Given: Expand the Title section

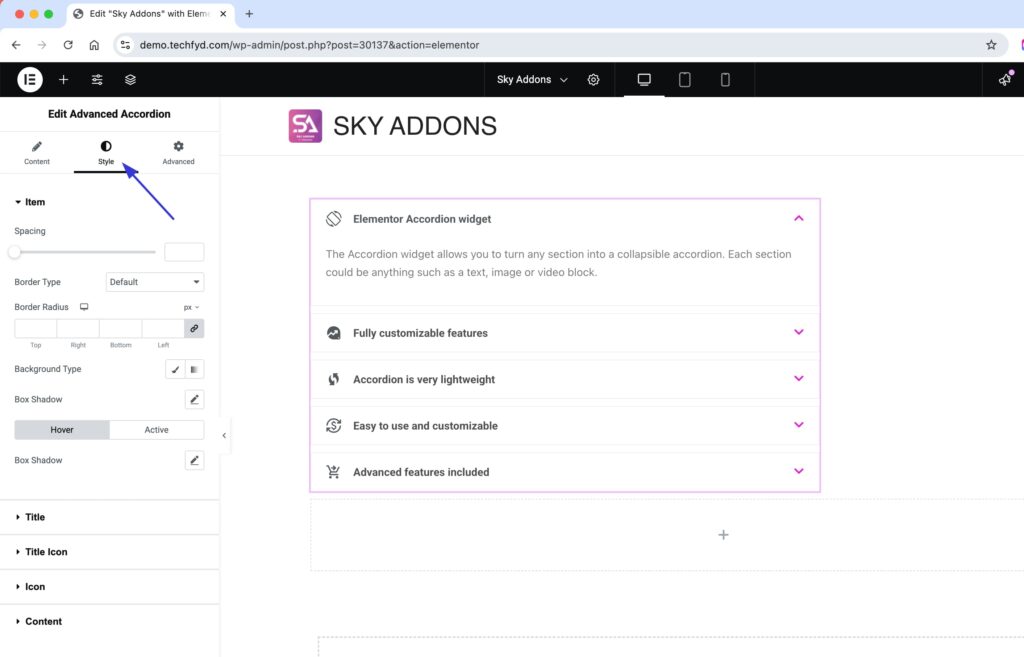Looking at the screenshot, I should click(110, 517).
